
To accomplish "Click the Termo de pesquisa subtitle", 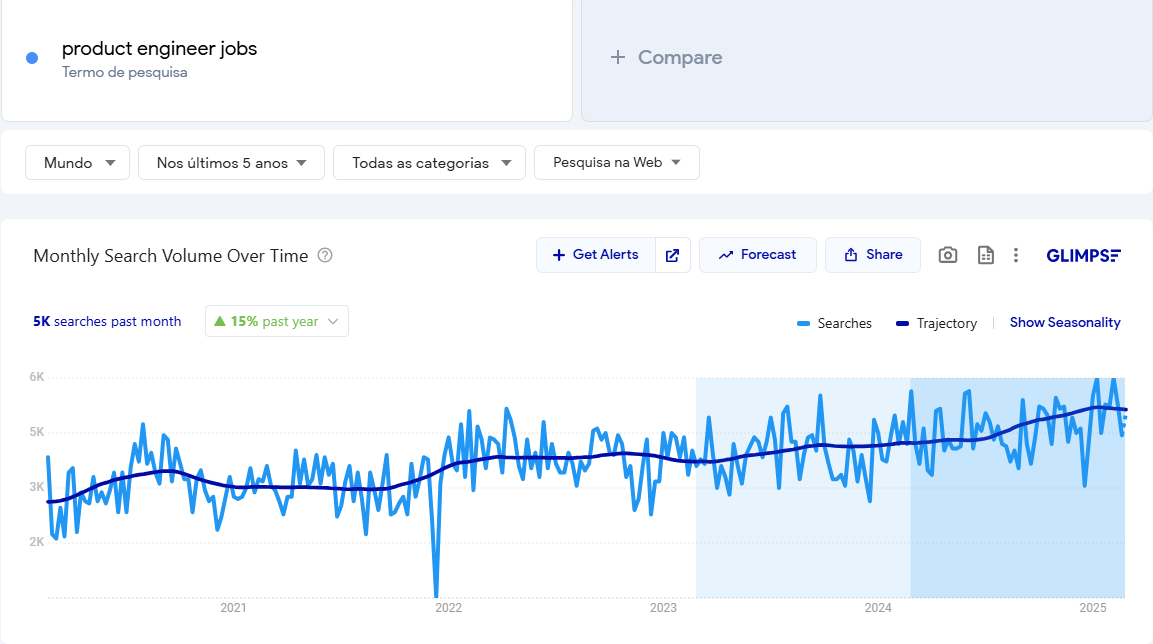I will (124, 72).
